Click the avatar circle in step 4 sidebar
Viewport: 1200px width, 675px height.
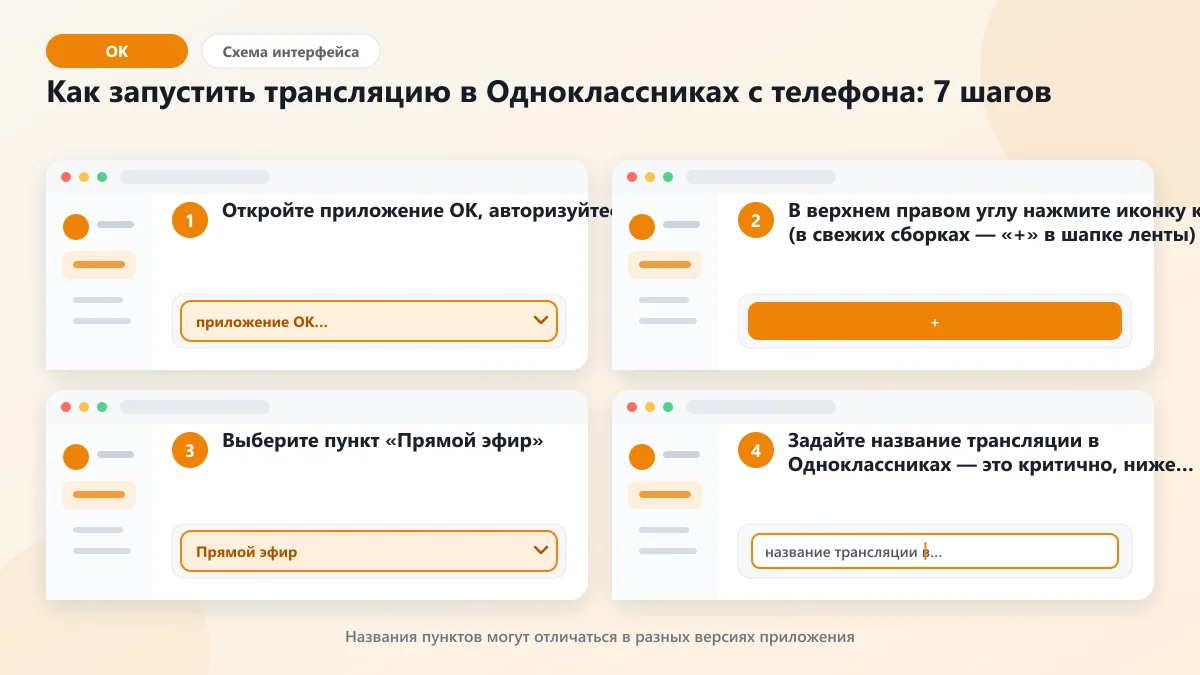coord(642,457)
